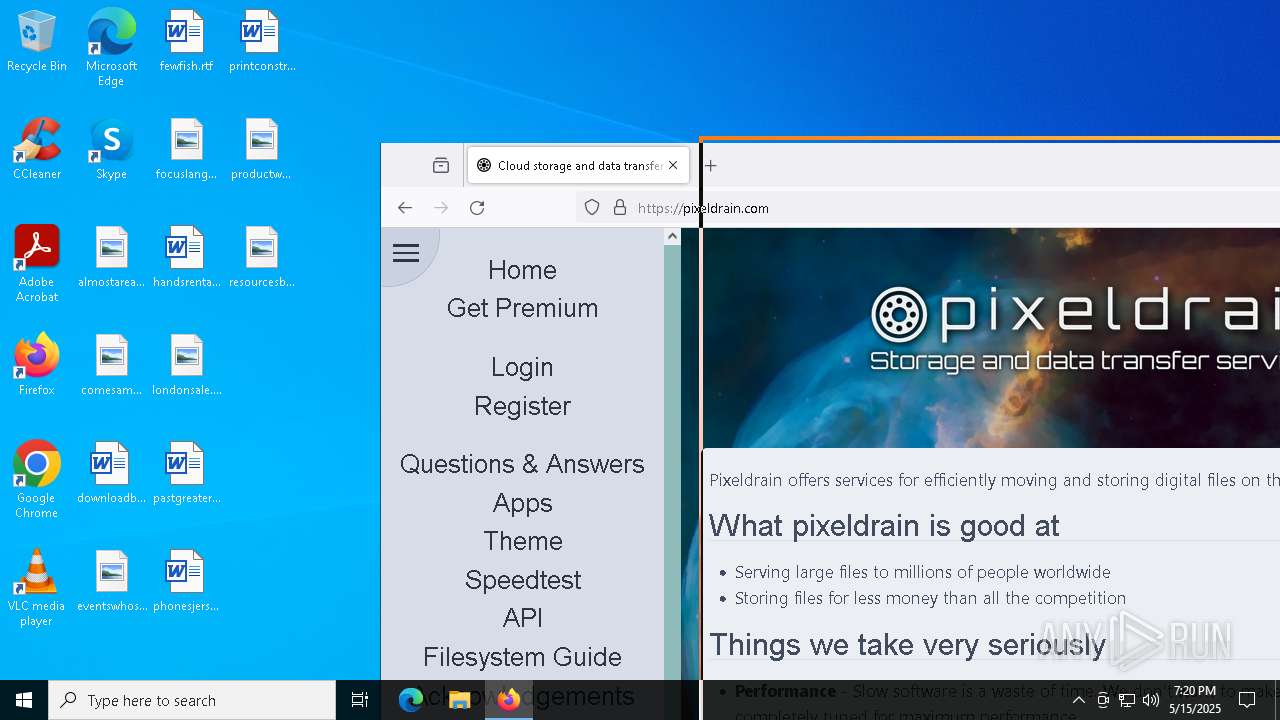This screenshot has height=720, width=1280.
Task: Select the focuslang... image file icon
Action: point(186,150)
